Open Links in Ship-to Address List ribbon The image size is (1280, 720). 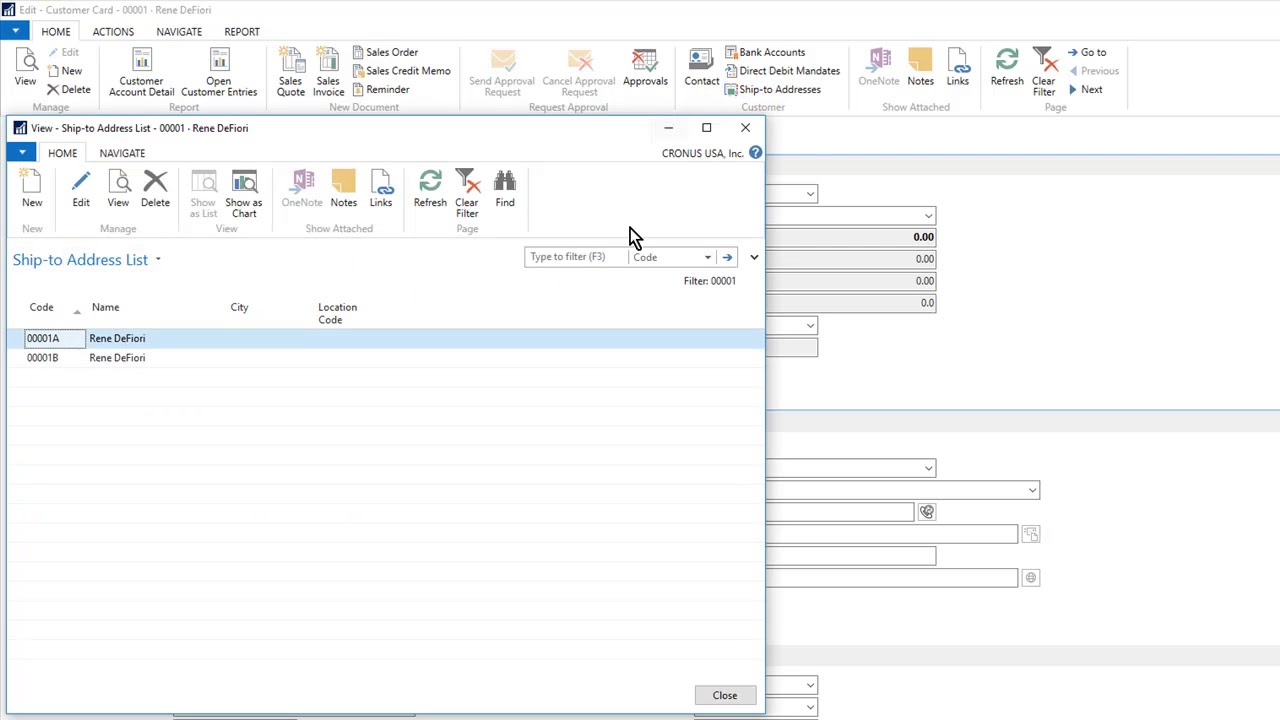(381, 190)
